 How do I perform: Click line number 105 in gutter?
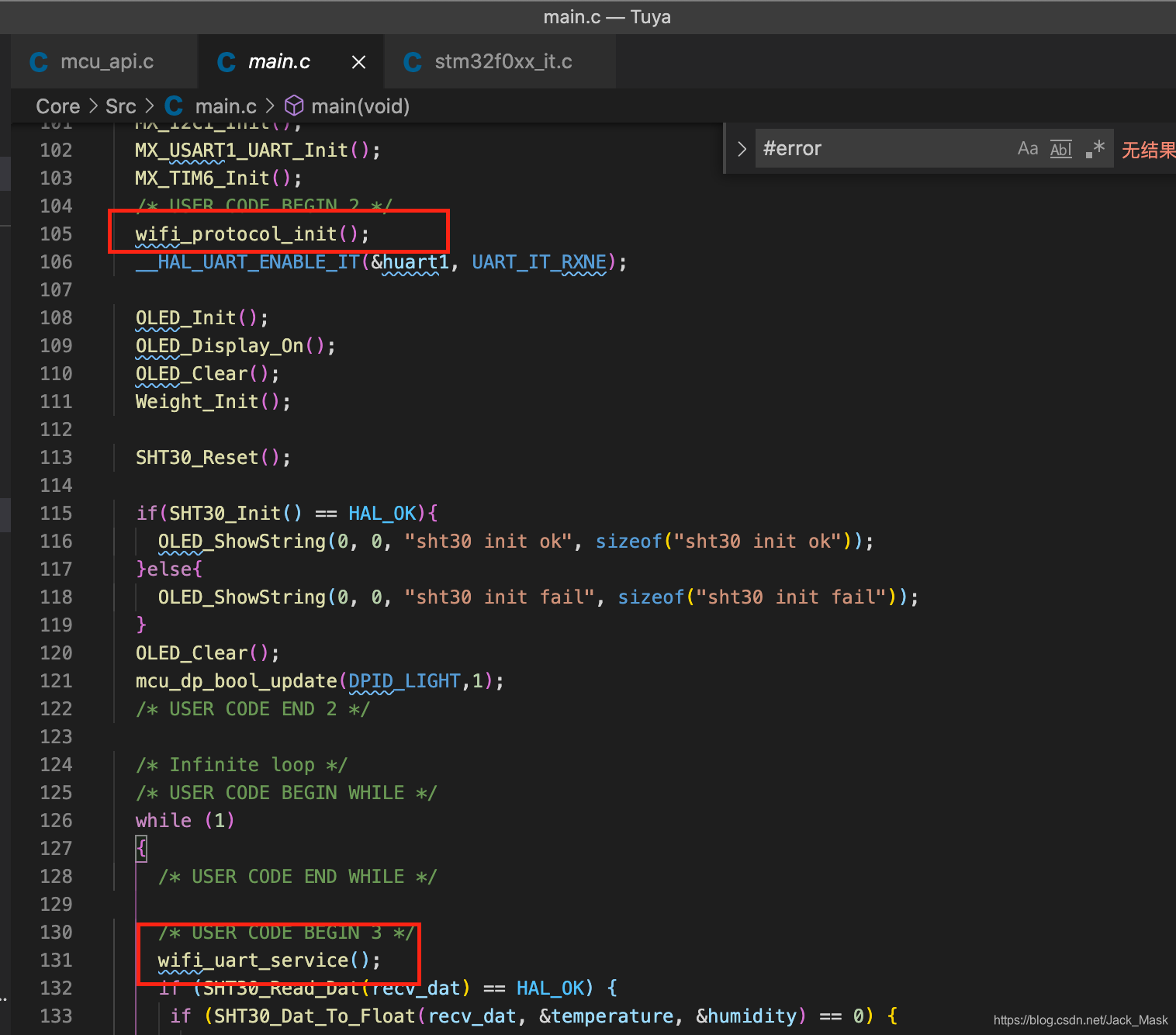click(x=56, y=234)
